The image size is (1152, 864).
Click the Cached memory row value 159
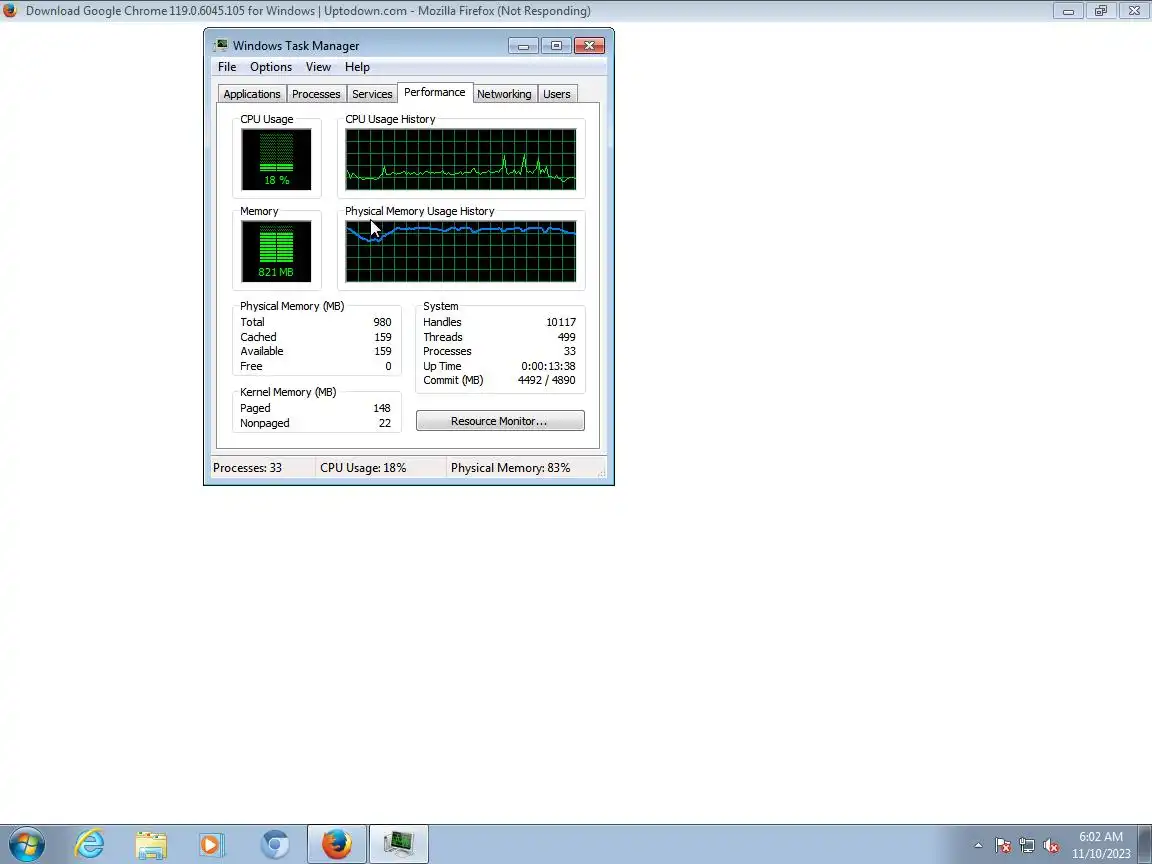pos(383,337)
